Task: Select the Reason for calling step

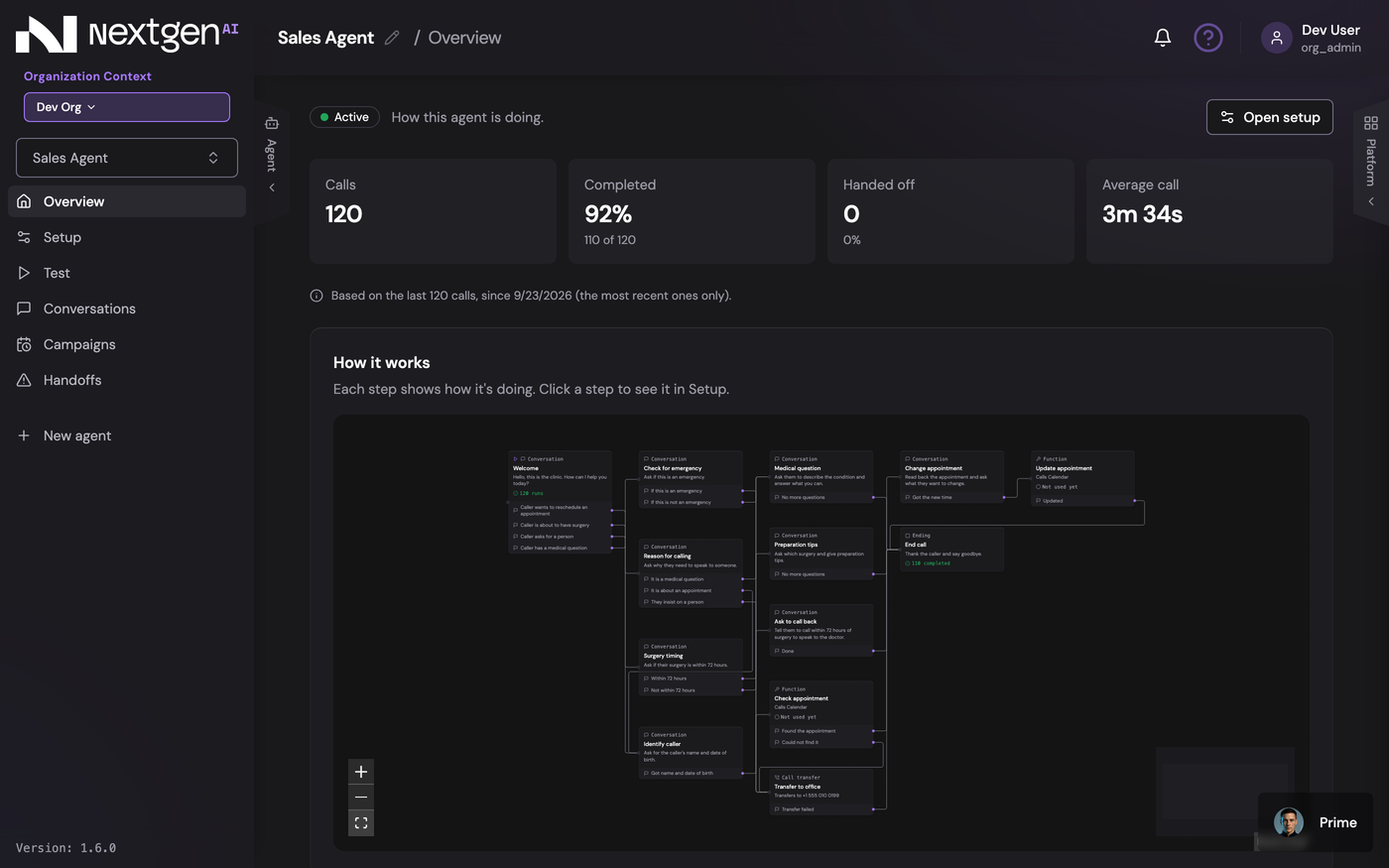Action: pyautogui.click(x=692, y=573)
